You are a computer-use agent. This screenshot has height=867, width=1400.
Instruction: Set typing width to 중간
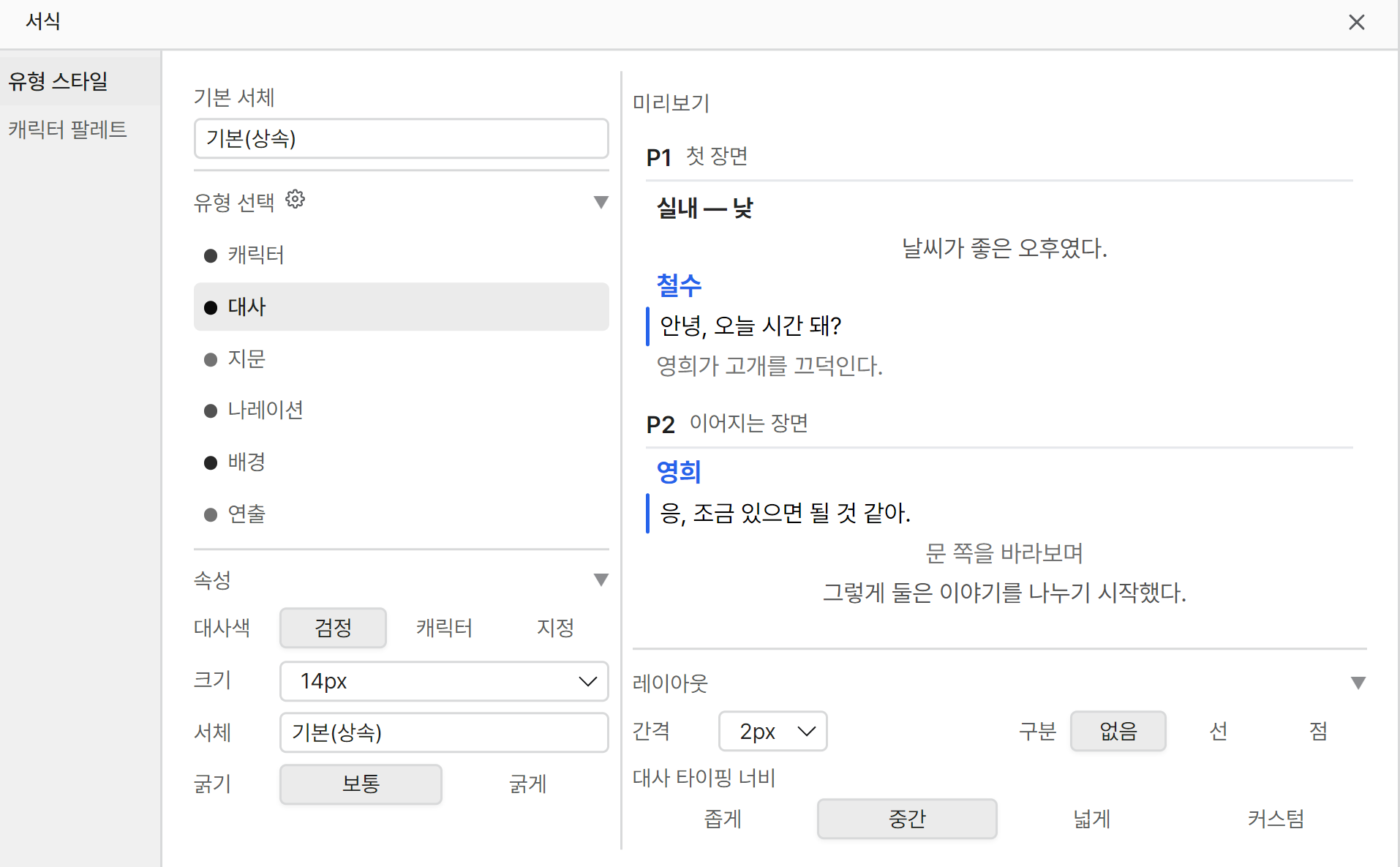907,819
